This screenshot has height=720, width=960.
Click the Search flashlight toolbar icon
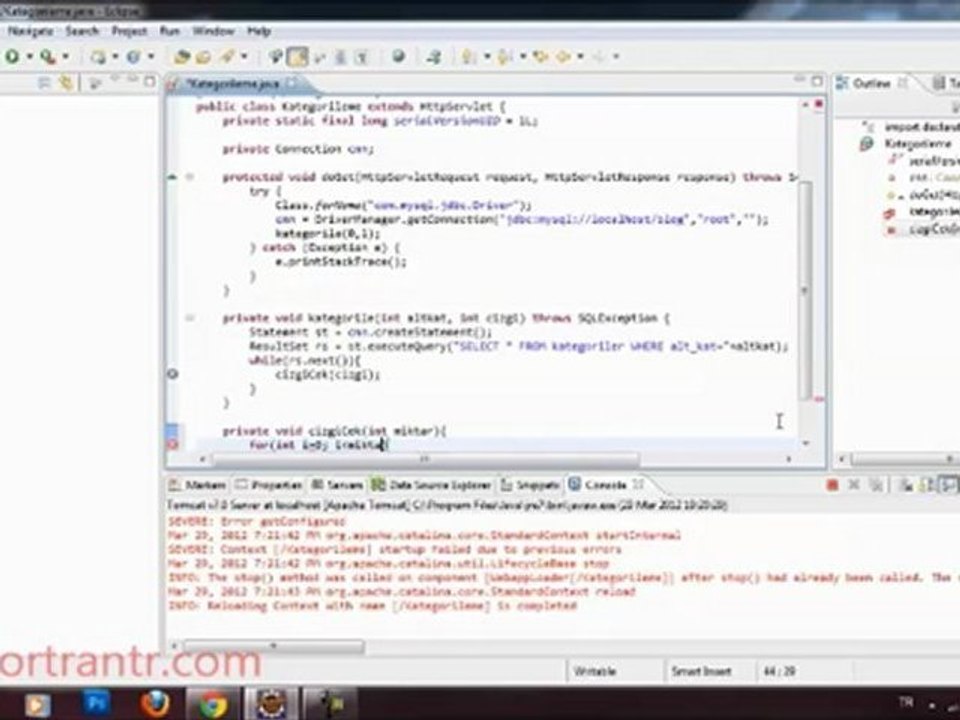pos(227,57)
